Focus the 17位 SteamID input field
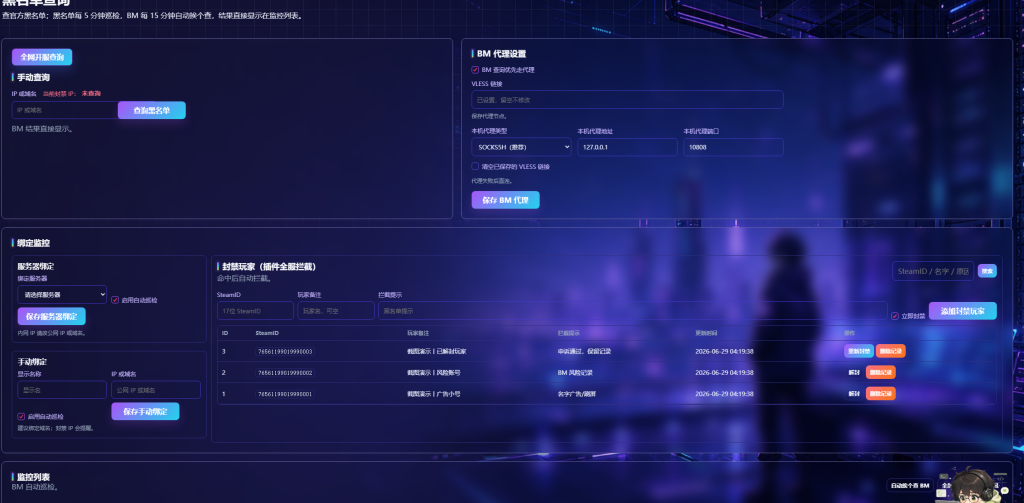Screen dimensions: 1024x503 [255, 311]
